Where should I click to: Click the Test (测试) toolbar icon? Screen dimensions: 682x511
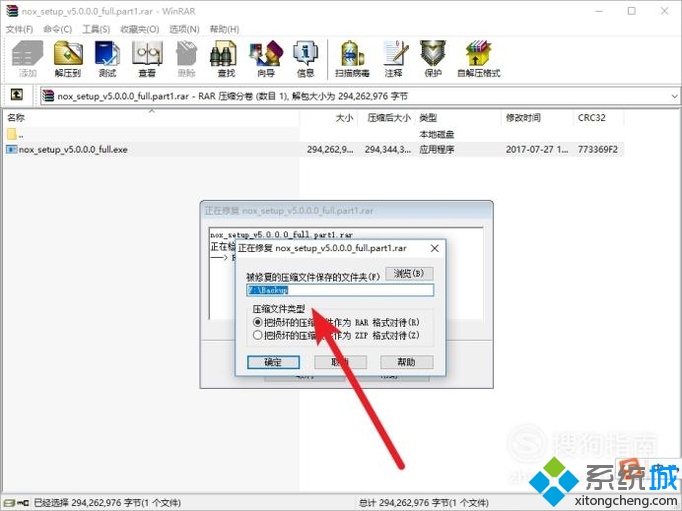(x=107, y=59)
